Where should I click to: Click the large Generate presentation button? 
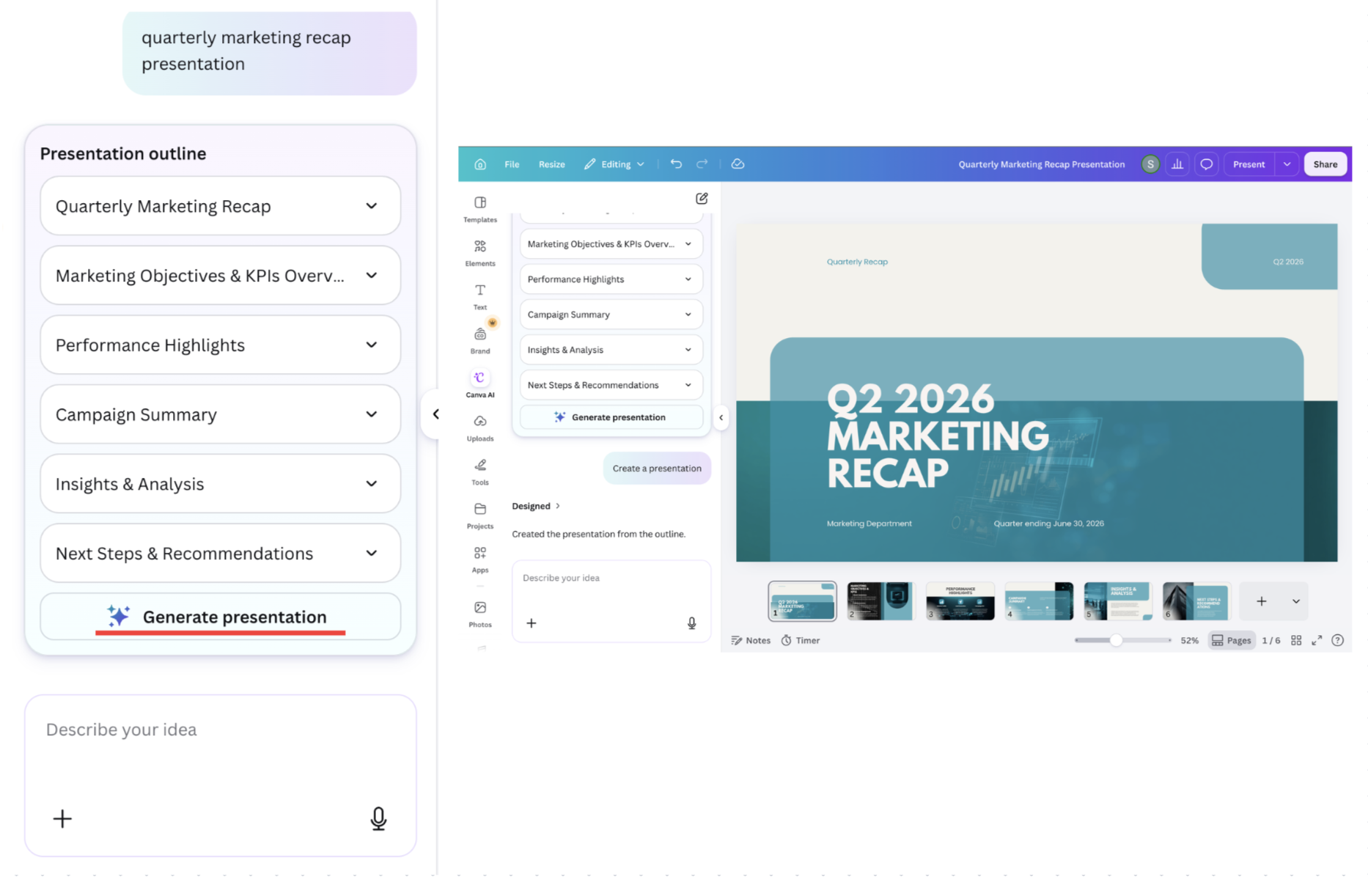(x=221, y=617)
